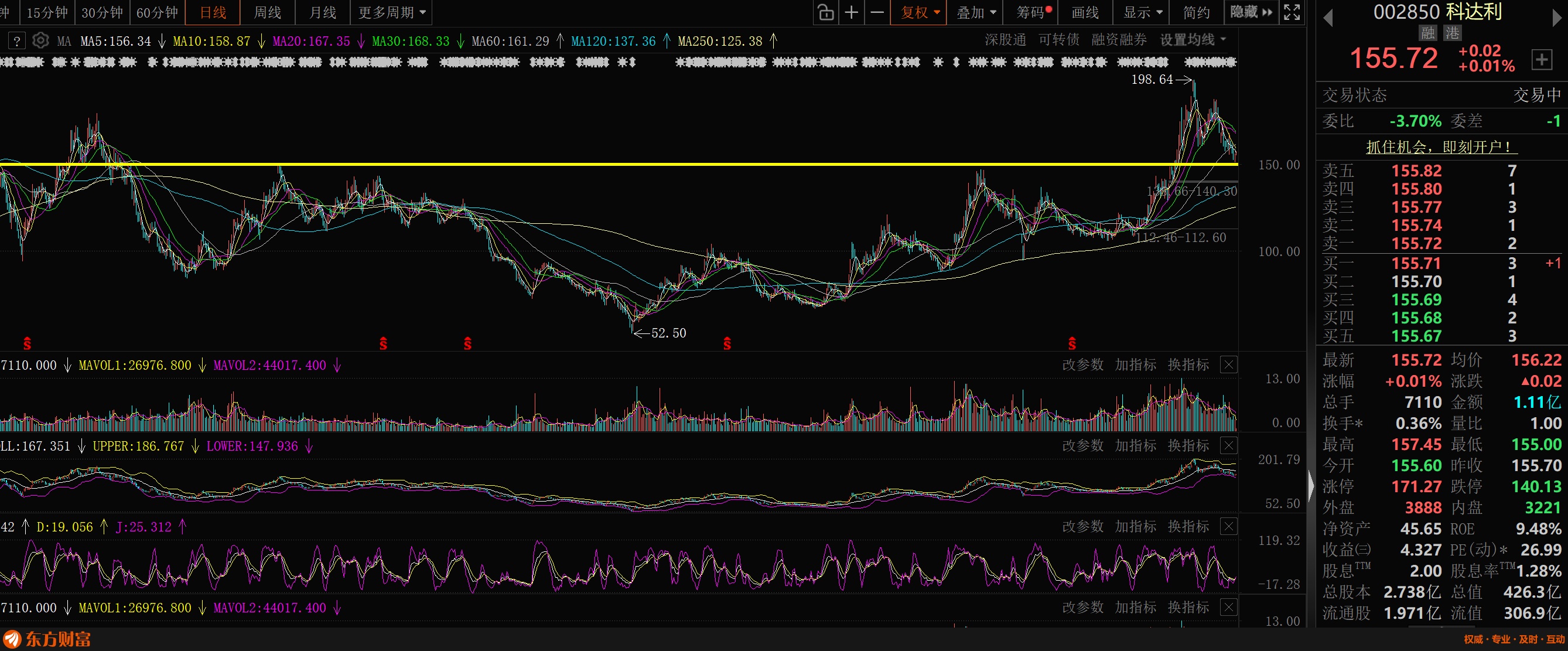The width and height of the screenshot is (1568, 651).
Task: Expand 更多周期 period dropdown
Action: click(391, 12)
